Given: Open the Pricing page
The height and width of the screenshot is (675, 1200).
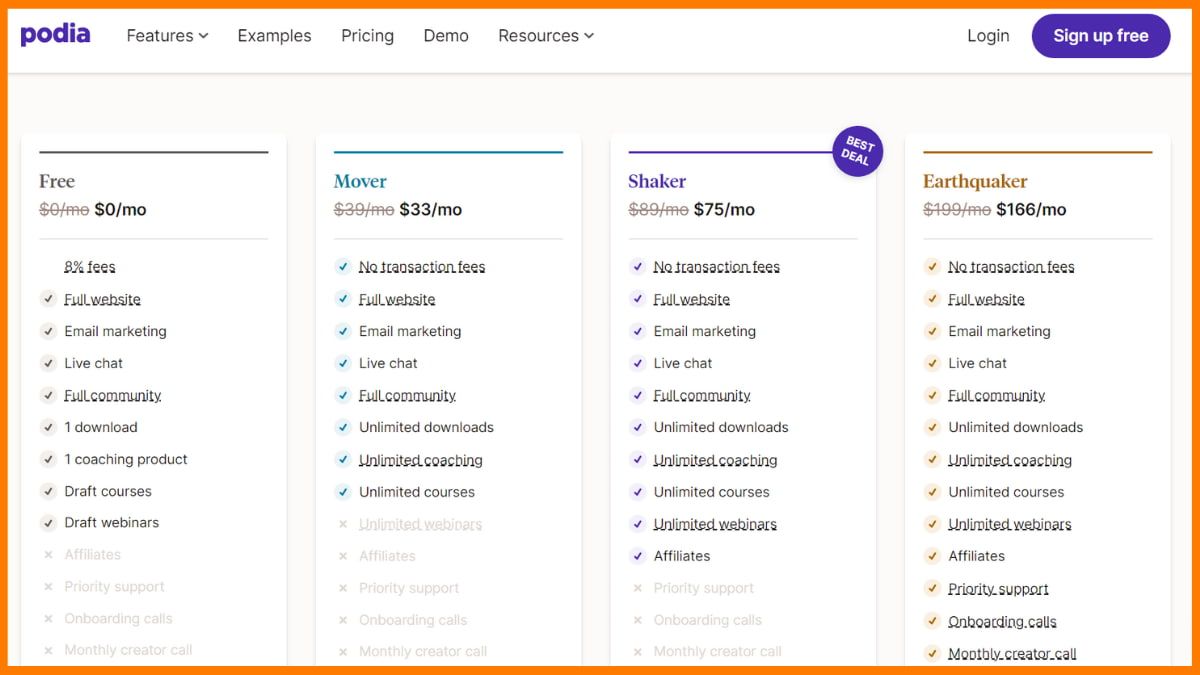Looking at the screenshot, I should click(x=367, y=35).
